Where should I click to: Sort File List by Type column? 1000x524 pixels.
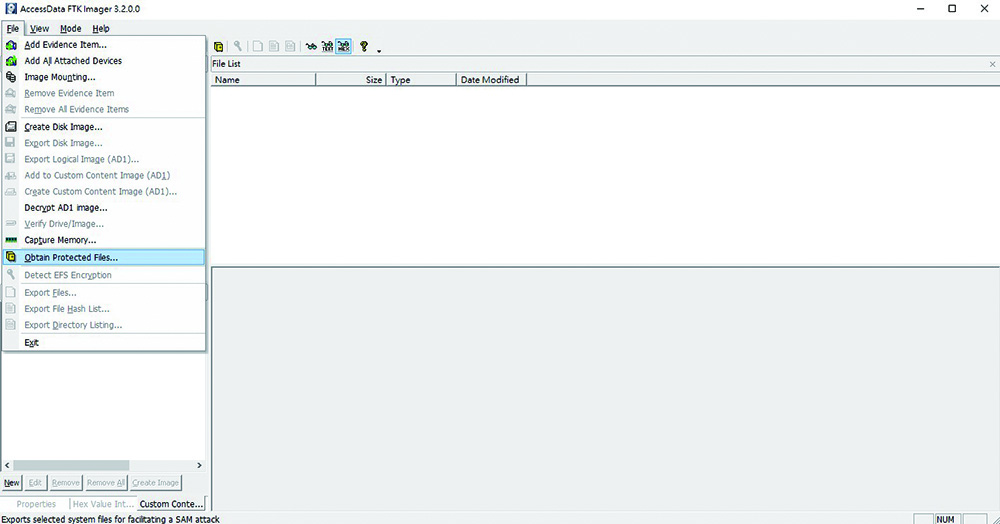421,80
